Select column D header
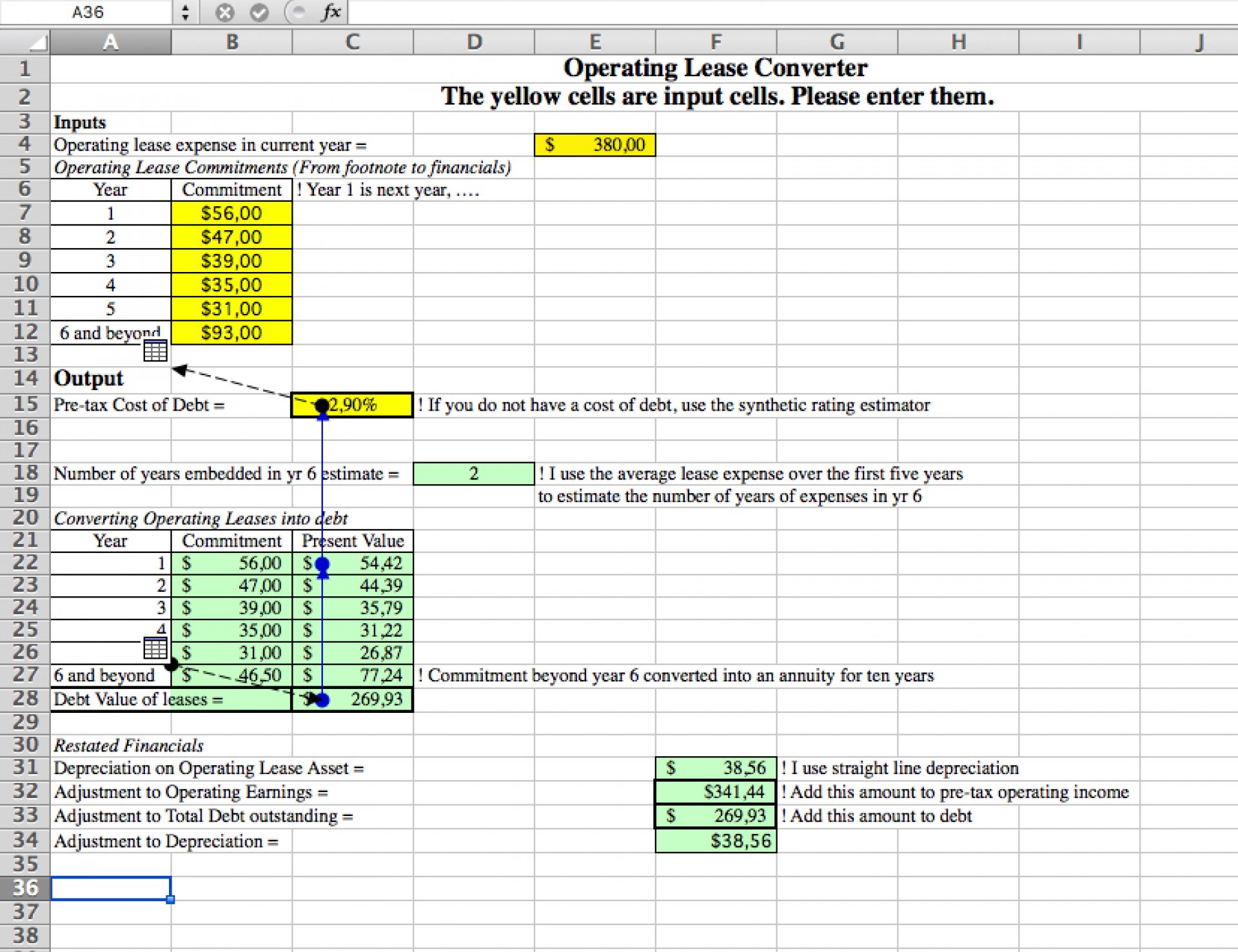The width and height of the screenshot is (1238, 952). [x=474, y=42]
